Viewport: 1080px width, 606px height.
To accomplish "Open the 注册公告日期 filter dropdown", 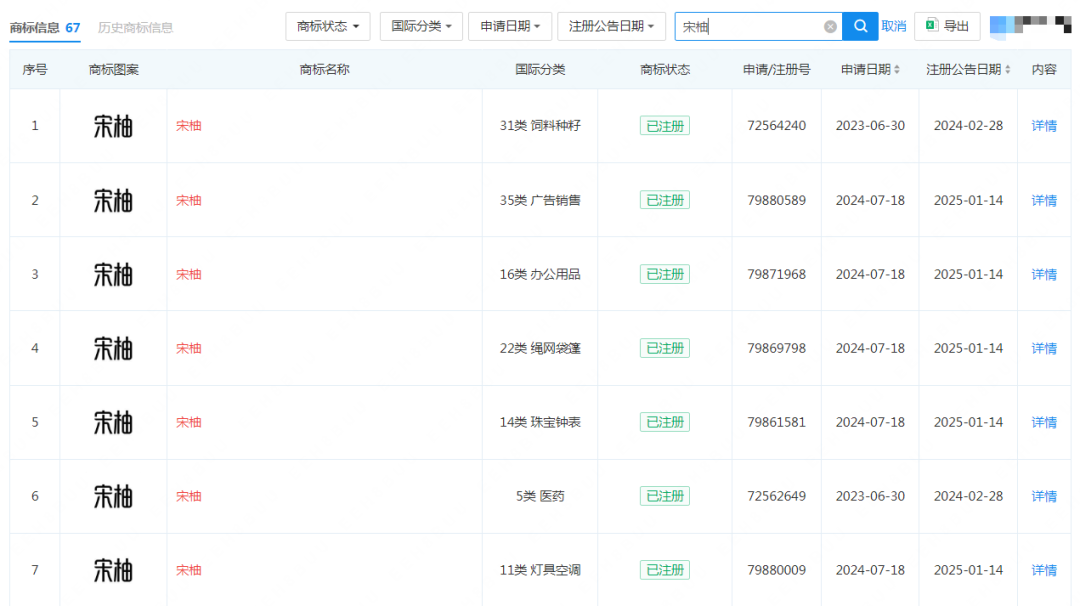I will [610, 27].
